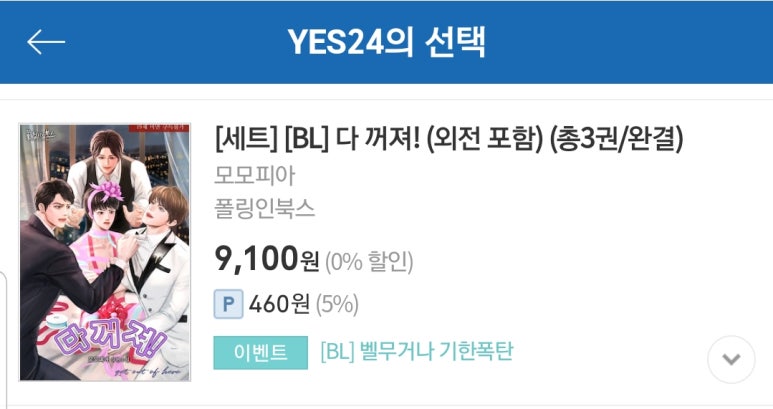Select author name 모모피아
This screenshot has width=773, height=409.
click(256, 175)
